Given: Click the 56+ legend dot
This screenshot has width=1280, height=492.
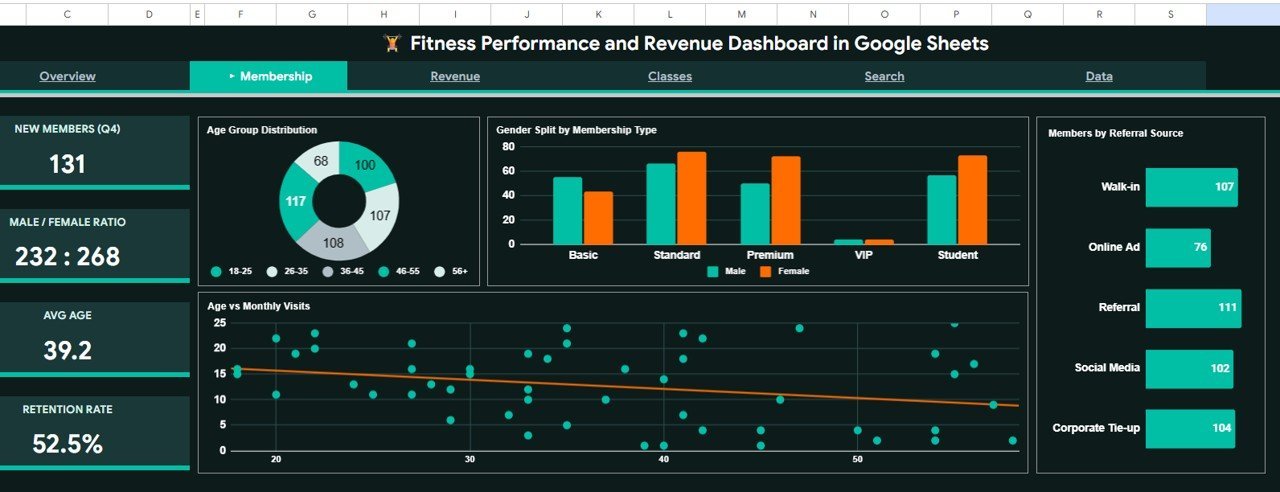Looking at the screenshot, I should pos(439,272).
